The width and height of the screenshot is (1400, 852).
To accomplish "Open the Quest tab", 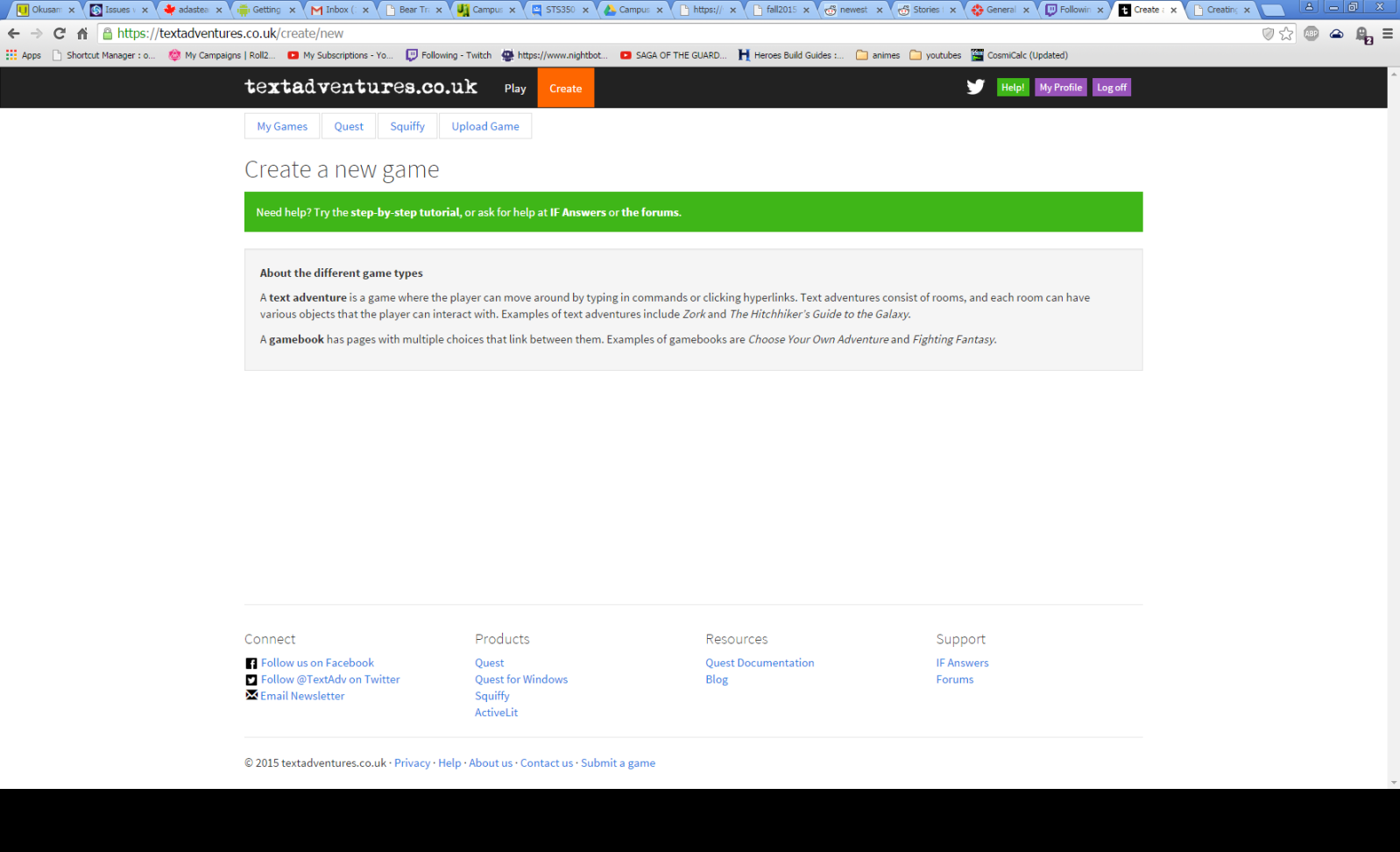I will (x=349, y=126).
